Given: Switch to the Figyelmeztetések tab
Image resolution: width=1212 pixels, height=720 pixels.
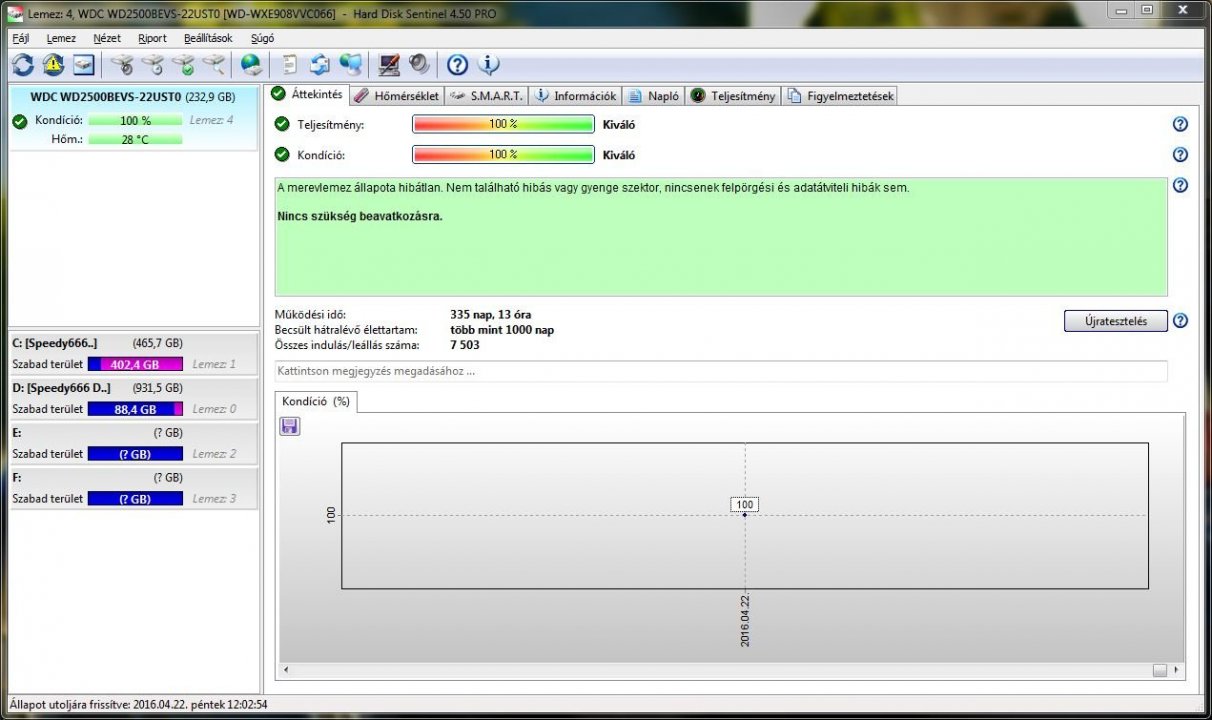Looking at the screenshot, I should tap(840, 96).
